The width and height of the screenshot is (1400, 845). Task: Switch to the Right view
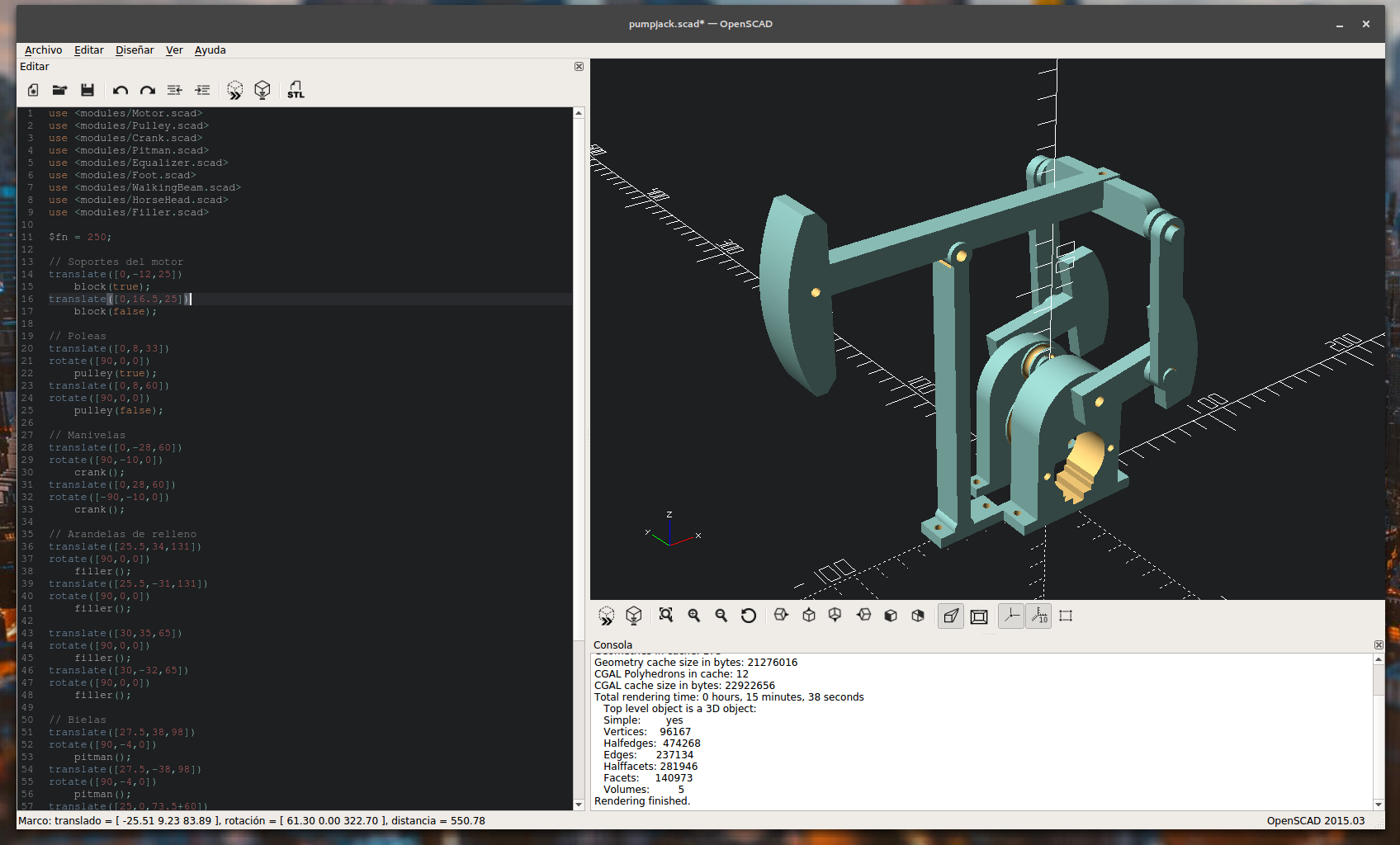(x=781, y=616)
